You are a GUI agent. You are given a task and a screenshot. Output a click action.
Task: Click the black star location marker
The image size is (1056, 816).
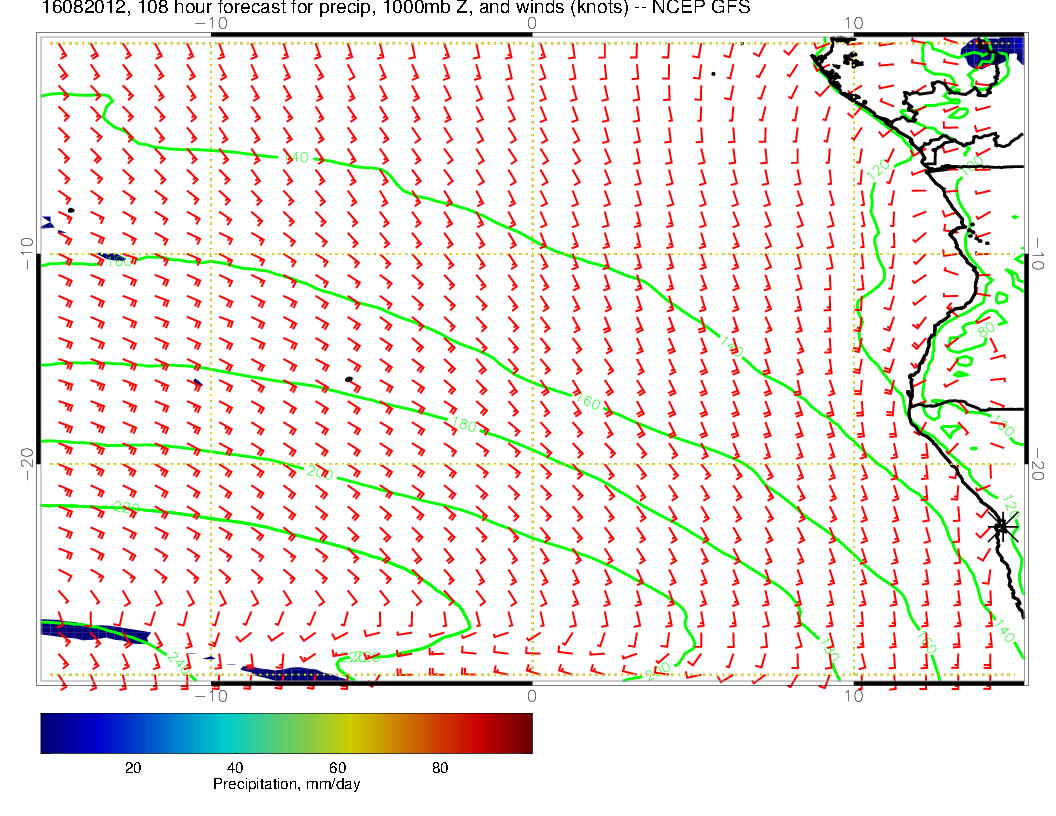point(1002,527)
